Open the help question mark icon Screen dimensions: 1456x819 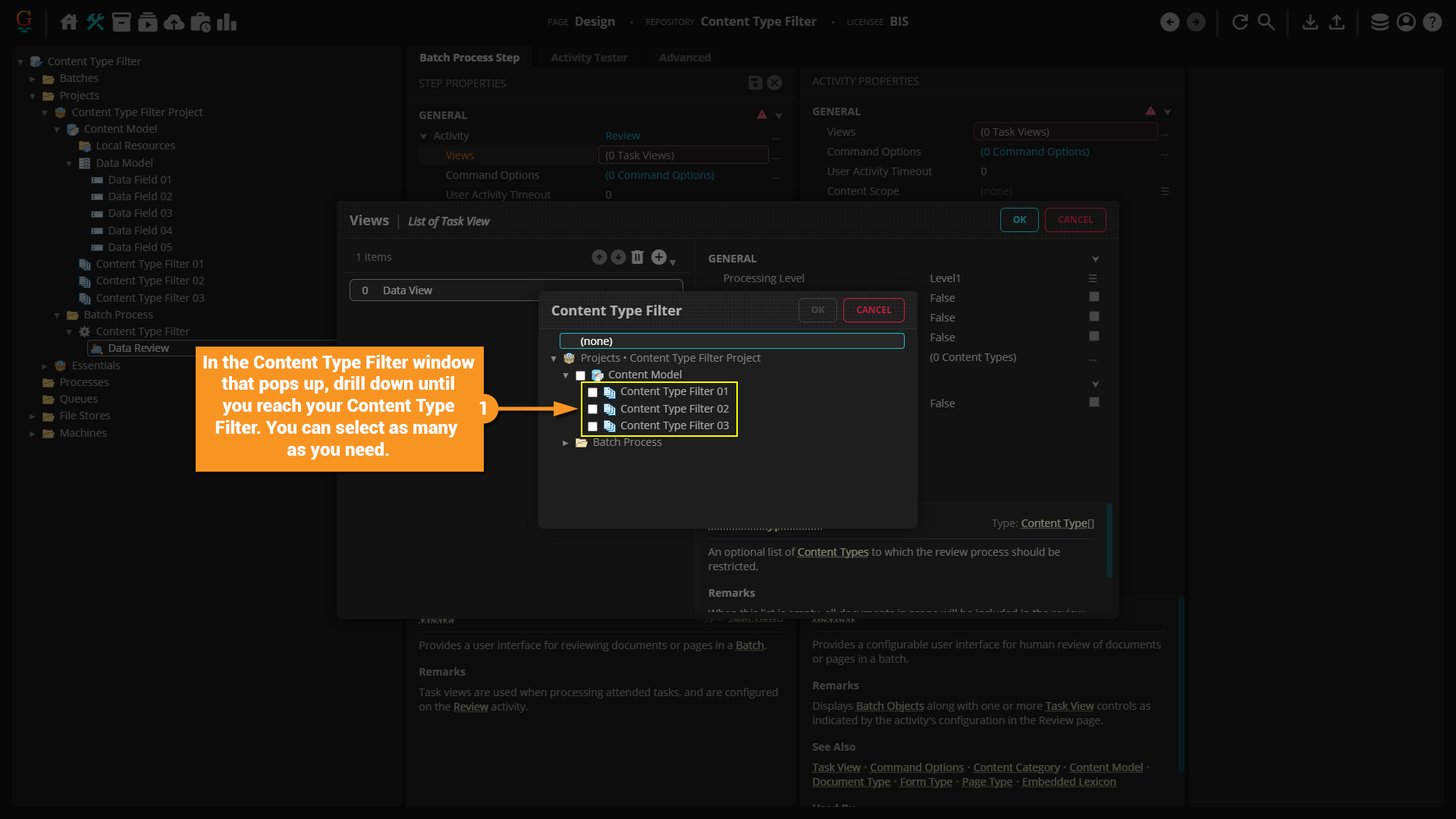pos(1432,22)
